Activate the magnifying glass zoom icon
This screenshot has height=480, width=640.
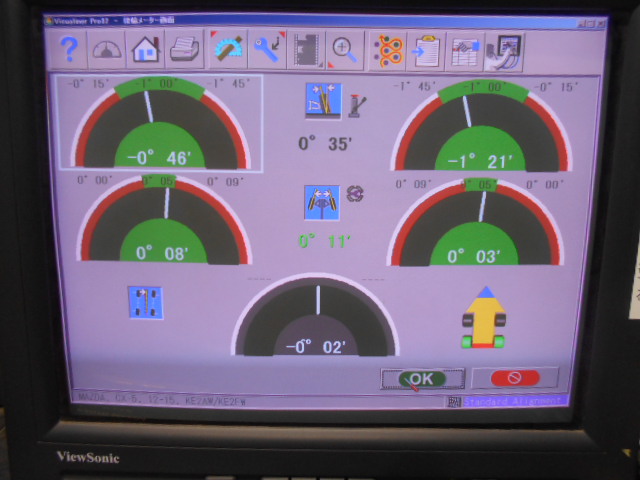pos(345,51)
